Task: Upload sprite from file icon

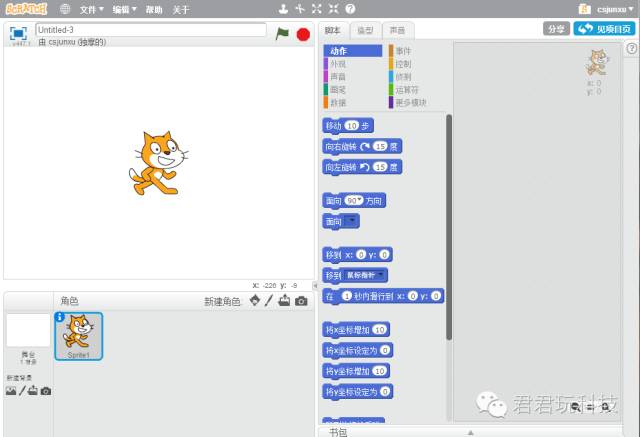Action: (284, 301)
